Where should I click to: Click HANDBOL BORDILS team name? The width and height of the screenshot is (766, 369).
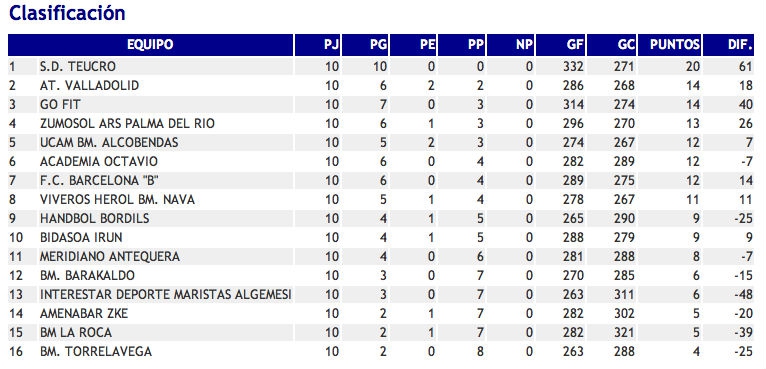[x=95, y=219]
